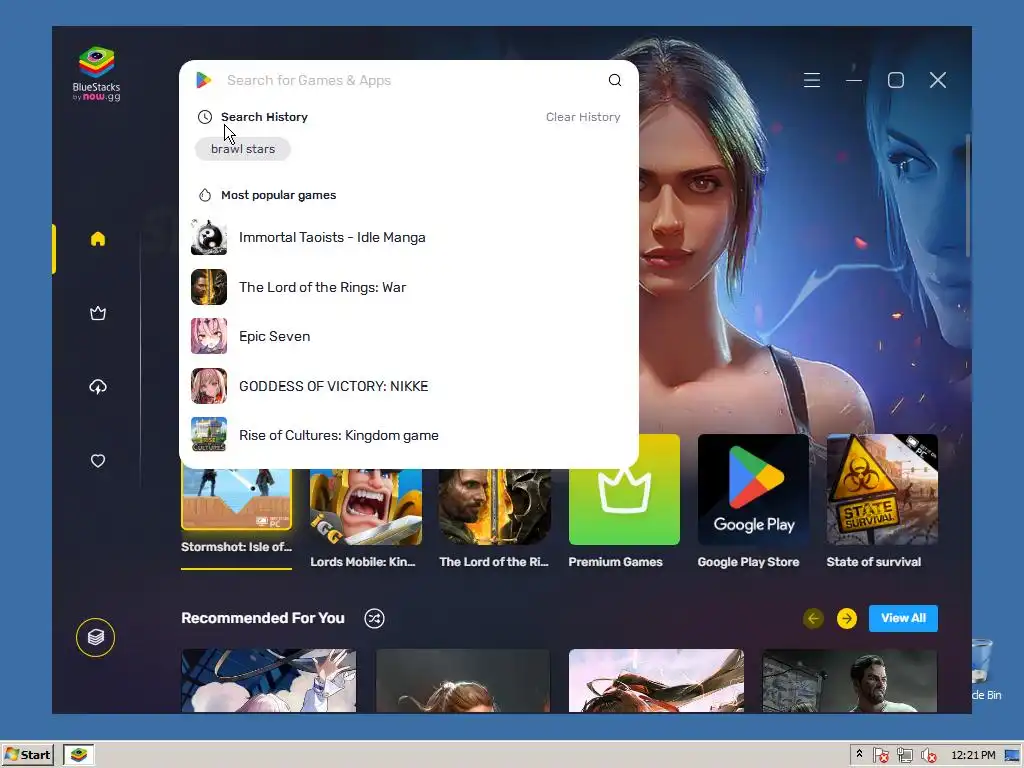Open the multi-instance layers icon
Image resolution: width=1024 pixels, height=768 pixels.
(x=95, y=637)
